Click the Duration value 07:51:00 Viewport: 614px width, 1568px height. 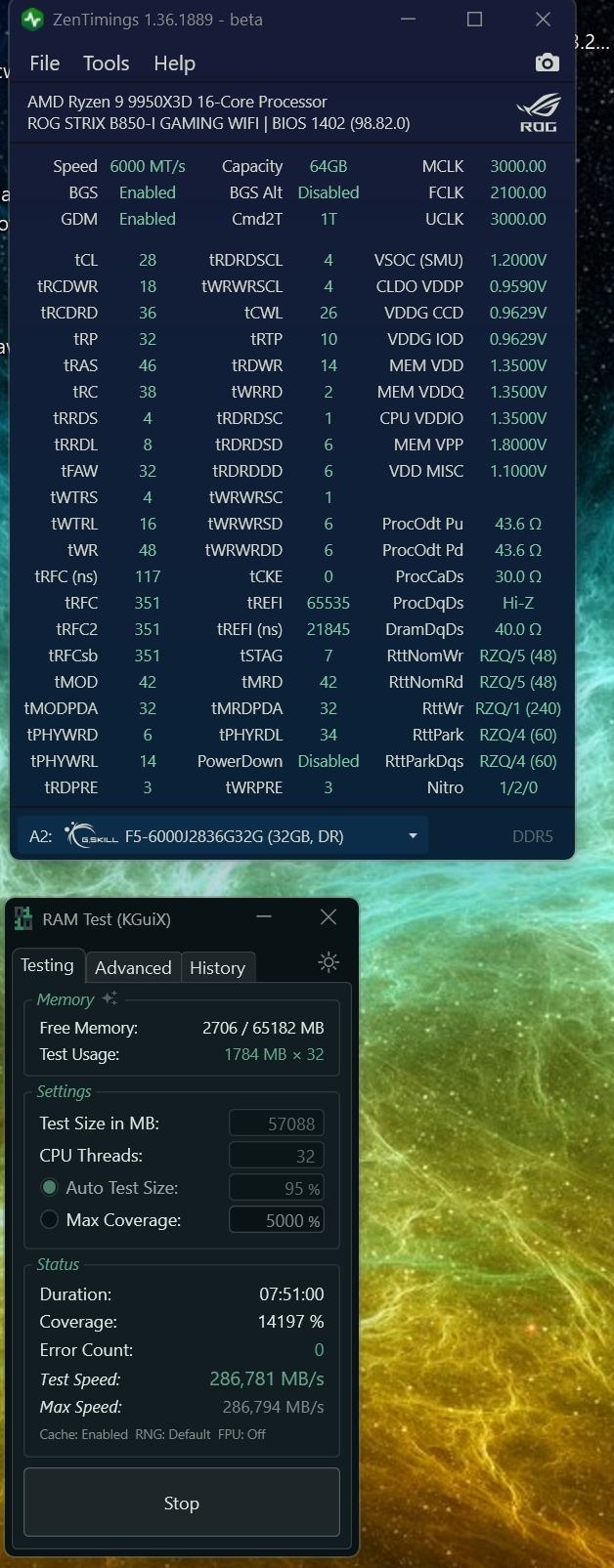click(x=291, y=1294)
